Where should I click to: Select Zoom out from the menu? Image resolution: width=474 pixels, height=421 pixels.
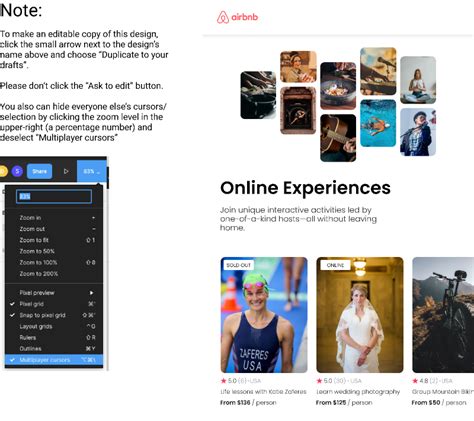(x=54, y=229)
